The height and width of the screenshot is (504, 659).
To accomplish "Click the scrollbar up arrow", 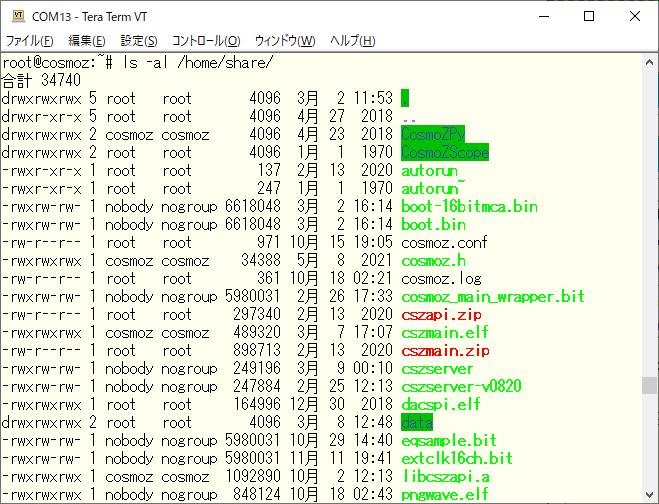I will pyautogui.click(x=650, y=61).
